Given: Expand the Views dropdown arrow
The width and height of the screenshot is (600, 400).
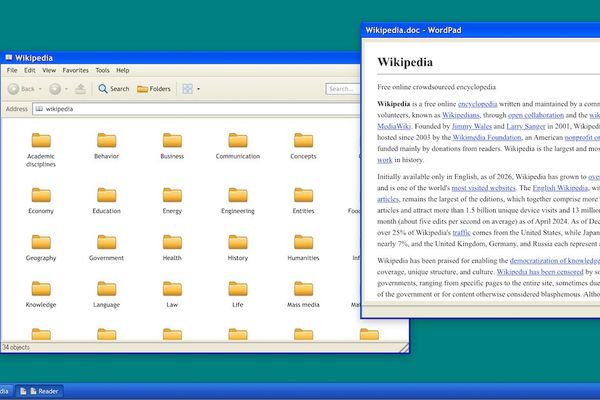Looking at the screenshot, I should pos(198,89).
